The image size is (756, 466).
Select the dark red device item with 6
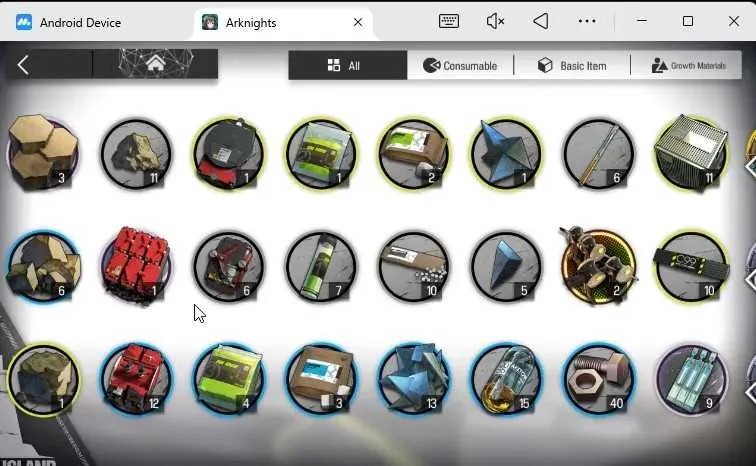[229, 266]
